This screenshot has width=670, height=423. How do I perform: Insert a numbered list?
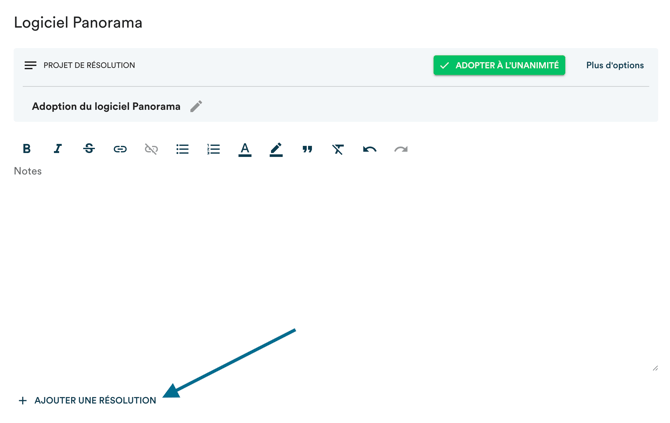click(x=213, y=149)
